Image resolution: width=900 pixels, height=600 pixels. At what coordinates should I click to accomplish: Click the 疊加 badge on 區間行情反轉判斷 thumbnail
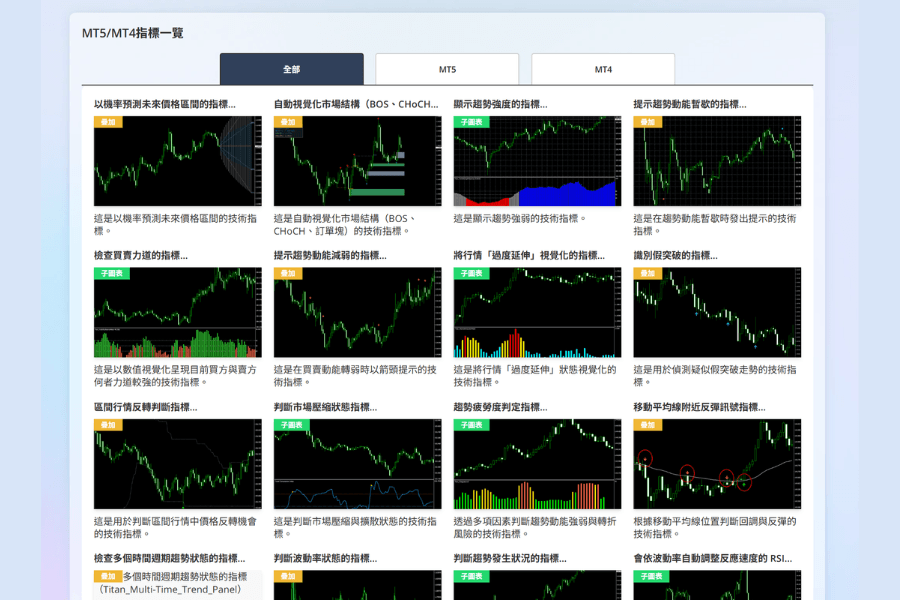(108, 425)
